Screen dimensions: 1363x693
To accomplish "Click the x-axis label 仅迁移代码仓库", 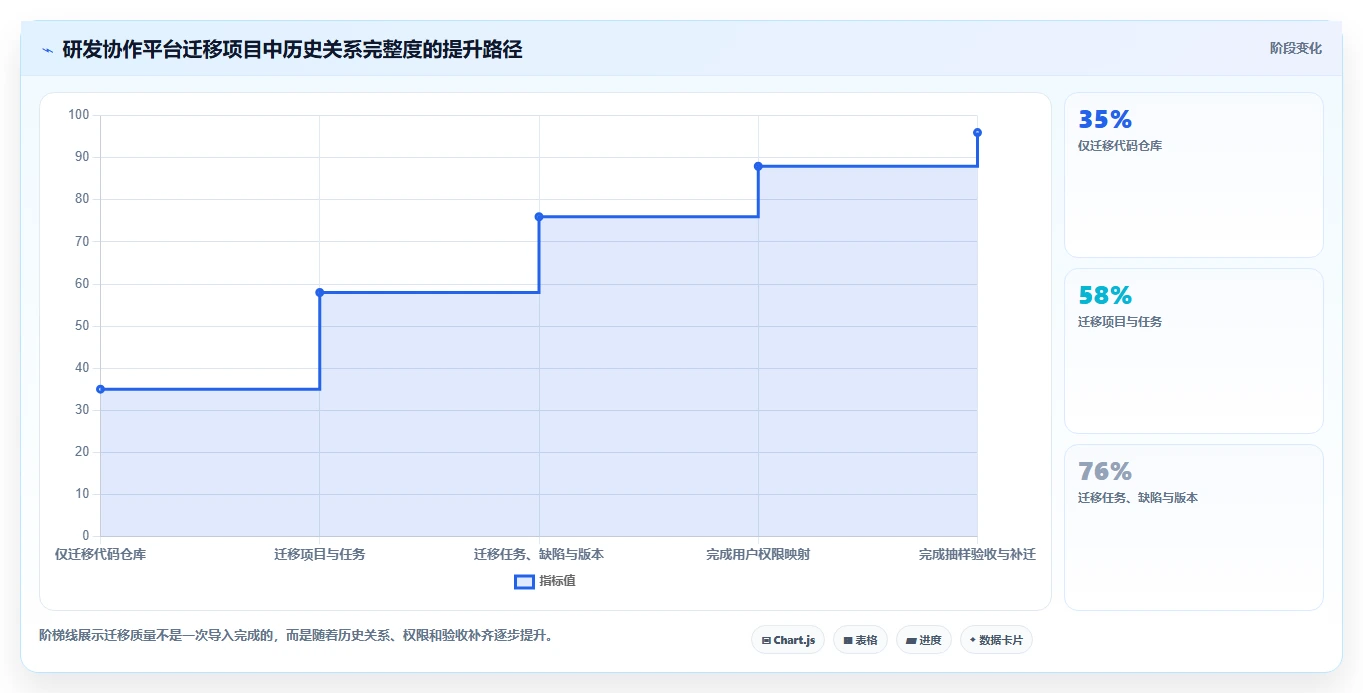I will point(100,554).
